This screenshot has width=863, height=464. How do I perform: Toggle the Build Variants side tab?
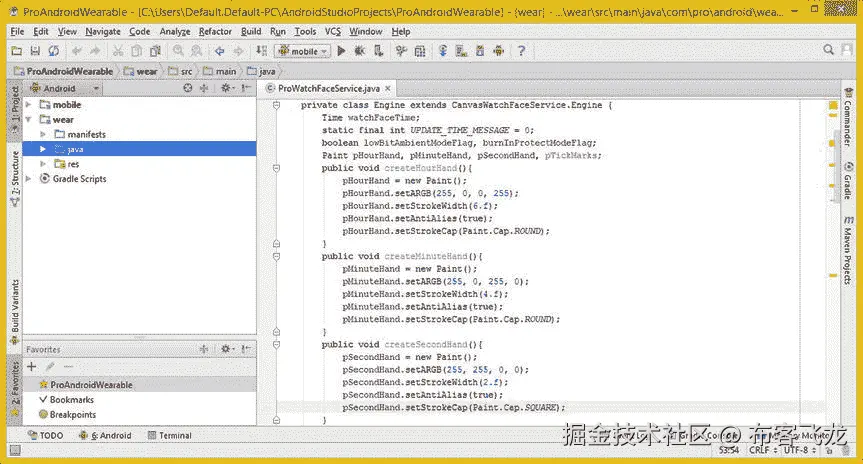tap(15, 312)
